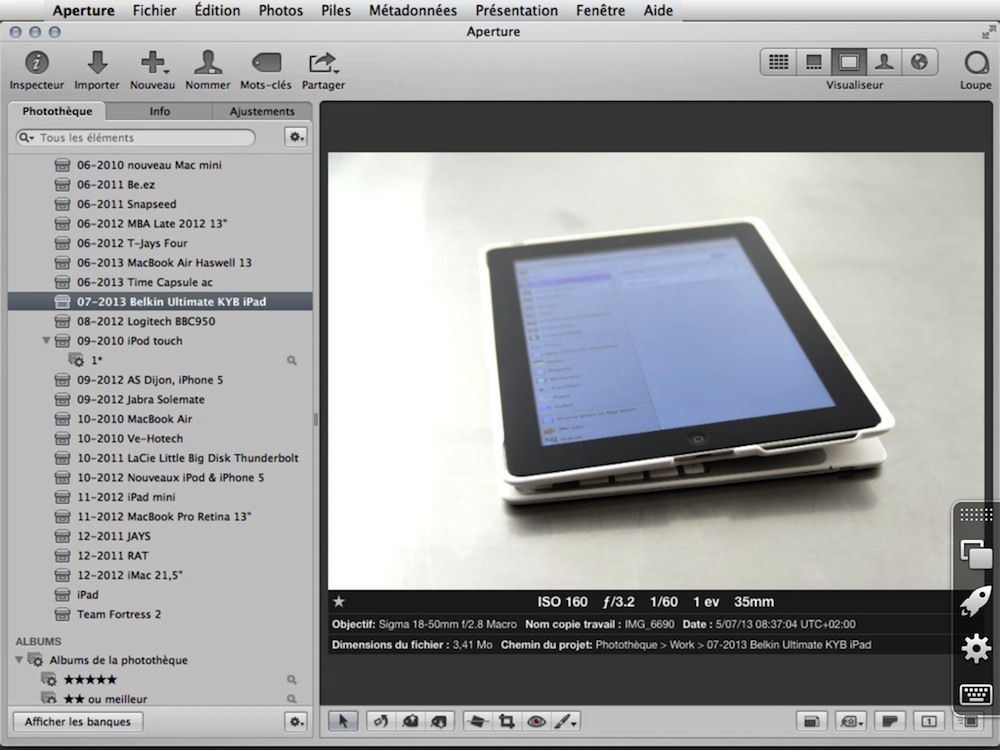Select the five-star smart album

(x=160, y=680)
